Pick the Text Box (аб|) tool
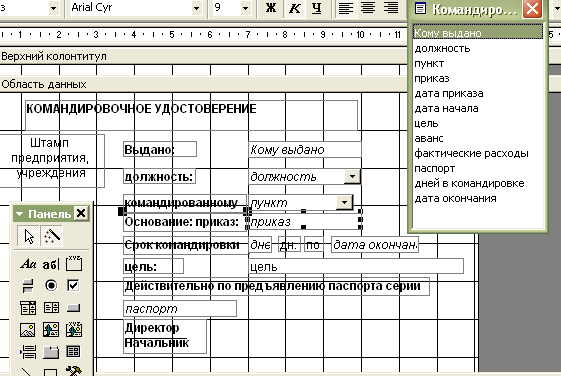 pyautogui.click(x=51, y=265)
